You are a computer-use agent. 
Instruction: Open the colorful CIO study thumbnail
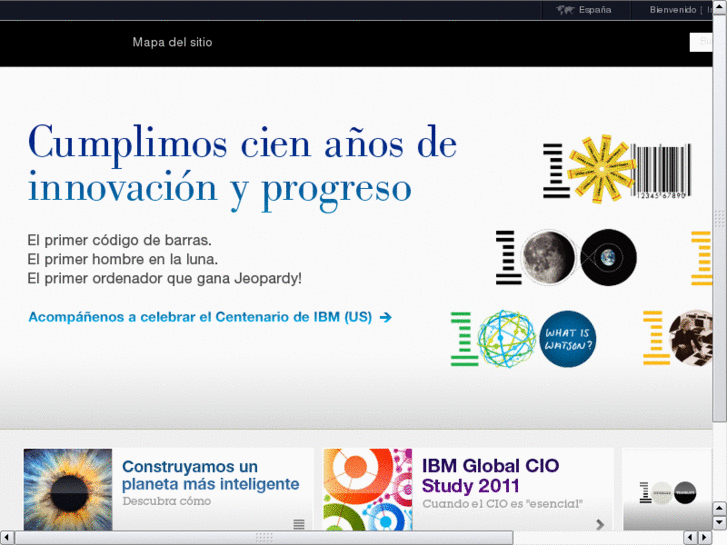click(367, 489)
